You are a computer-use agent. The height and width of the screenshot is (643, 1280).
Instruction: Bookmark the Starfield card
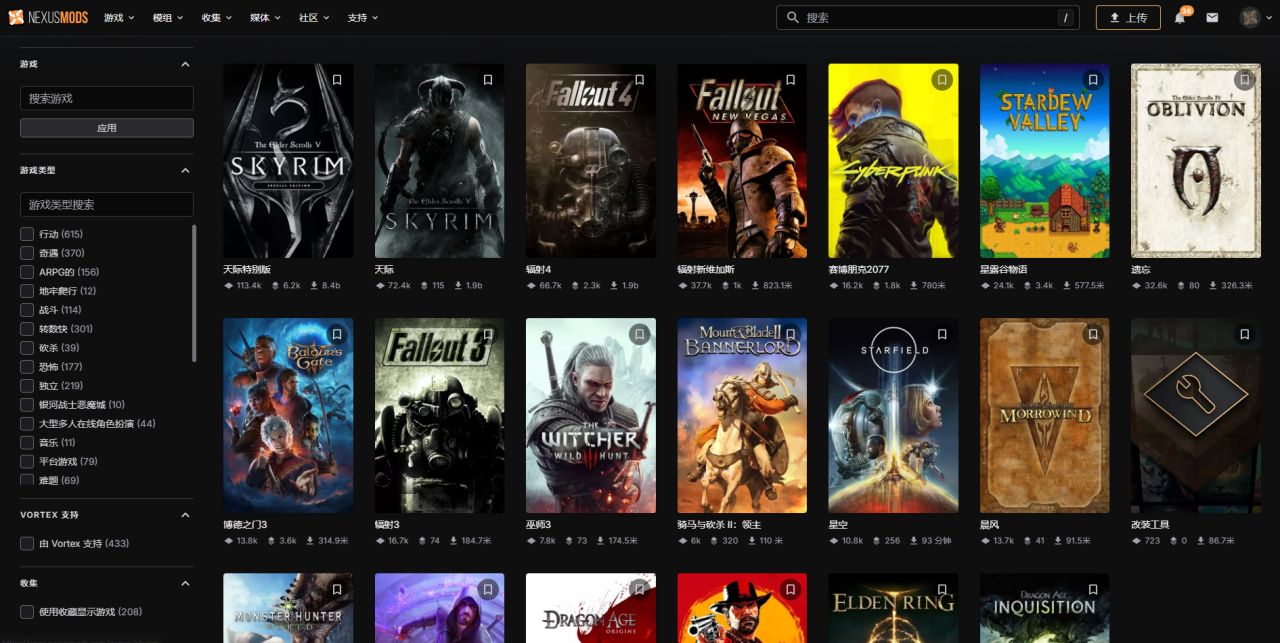click(x=942, y=334)
